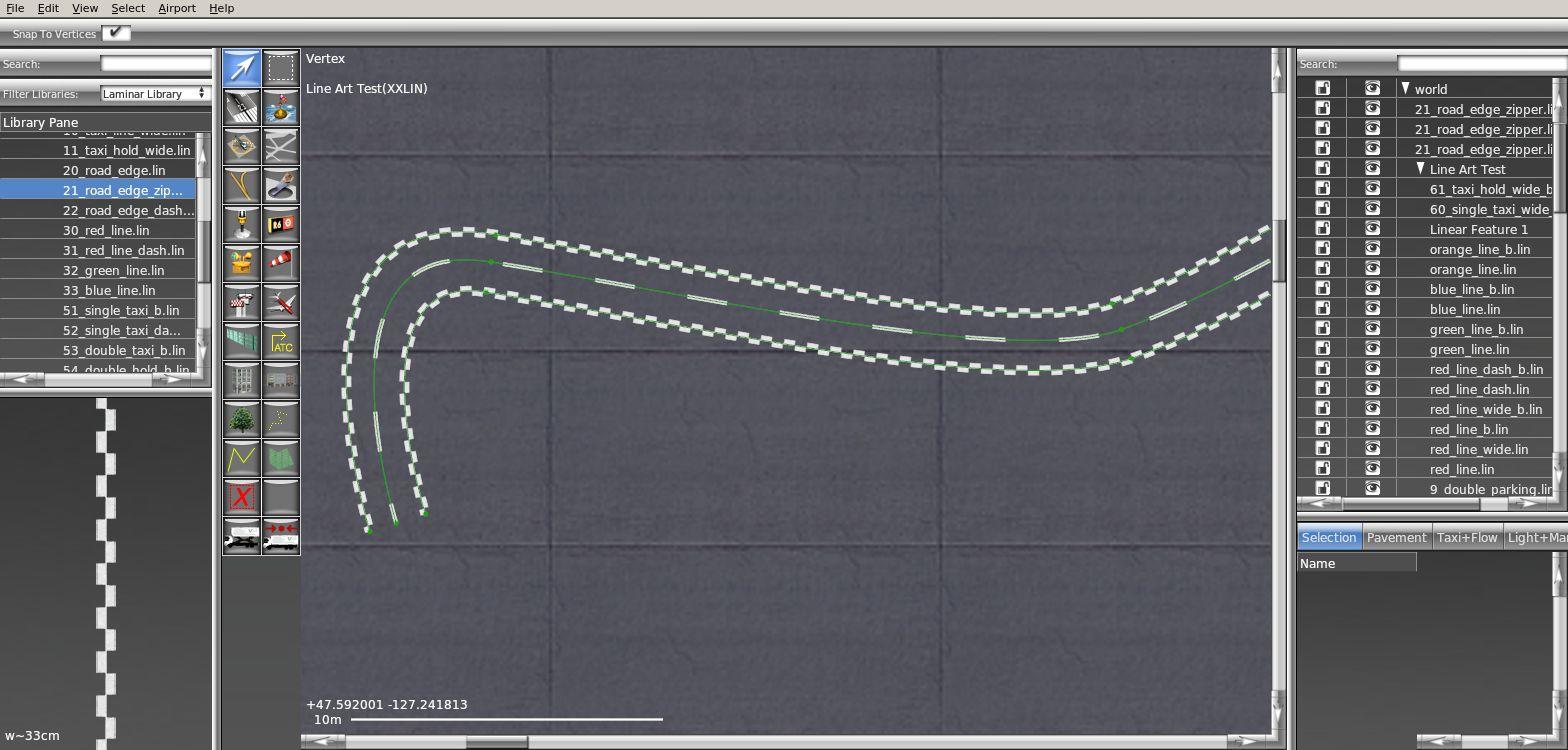Select the red X Exclusion Zone tool
This screenshot has width=1568, height=750.
(x=241, y=497)
